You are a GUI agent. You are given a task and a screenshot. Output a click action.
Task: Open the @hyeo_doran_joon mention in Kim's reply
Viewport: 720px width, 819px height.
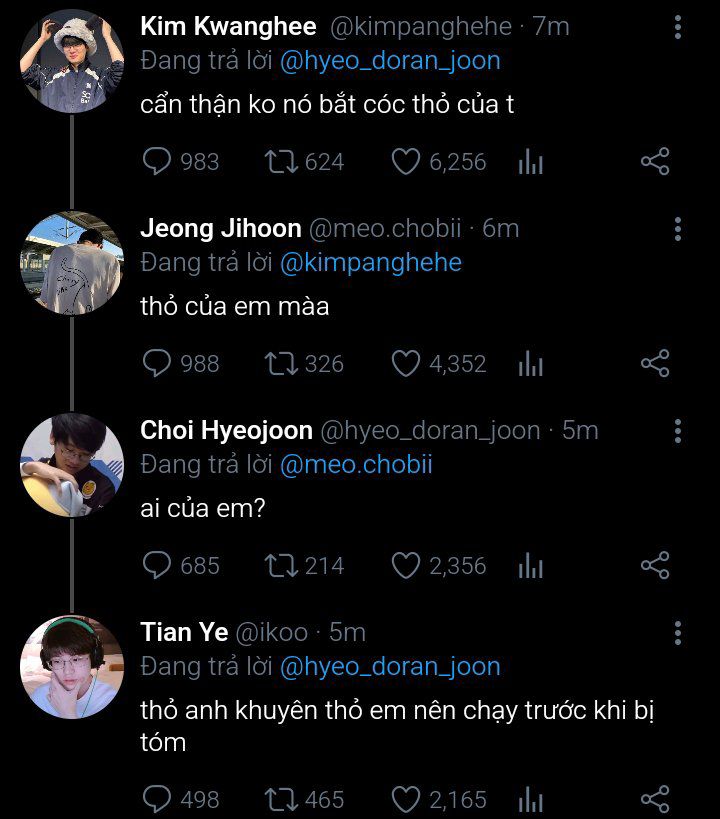390,61
